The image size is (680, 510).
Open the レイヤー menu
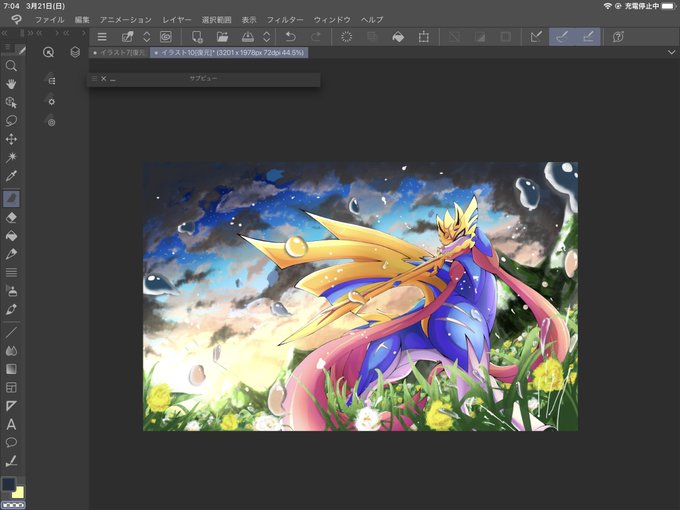[177, 20]
